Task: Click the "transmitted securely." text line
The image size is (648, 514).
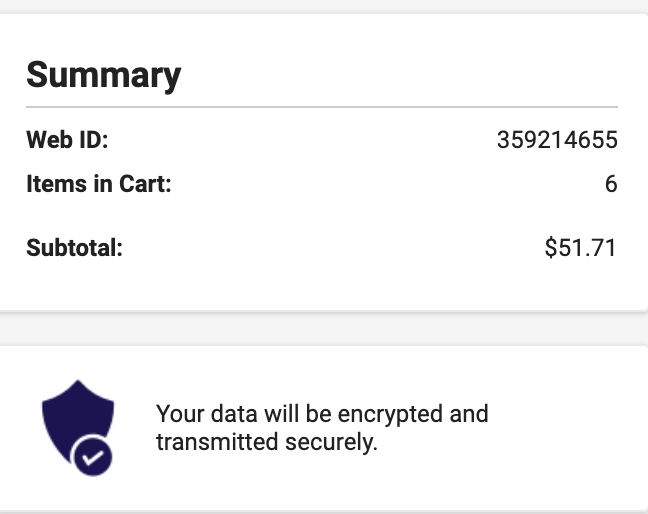Action: click(267, 442)
